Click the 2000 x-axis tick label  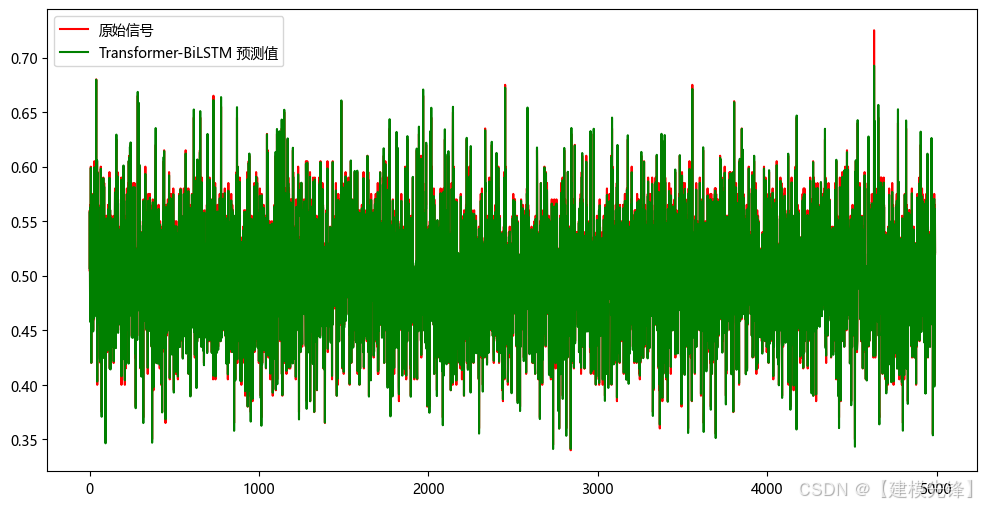click(429, 488)
